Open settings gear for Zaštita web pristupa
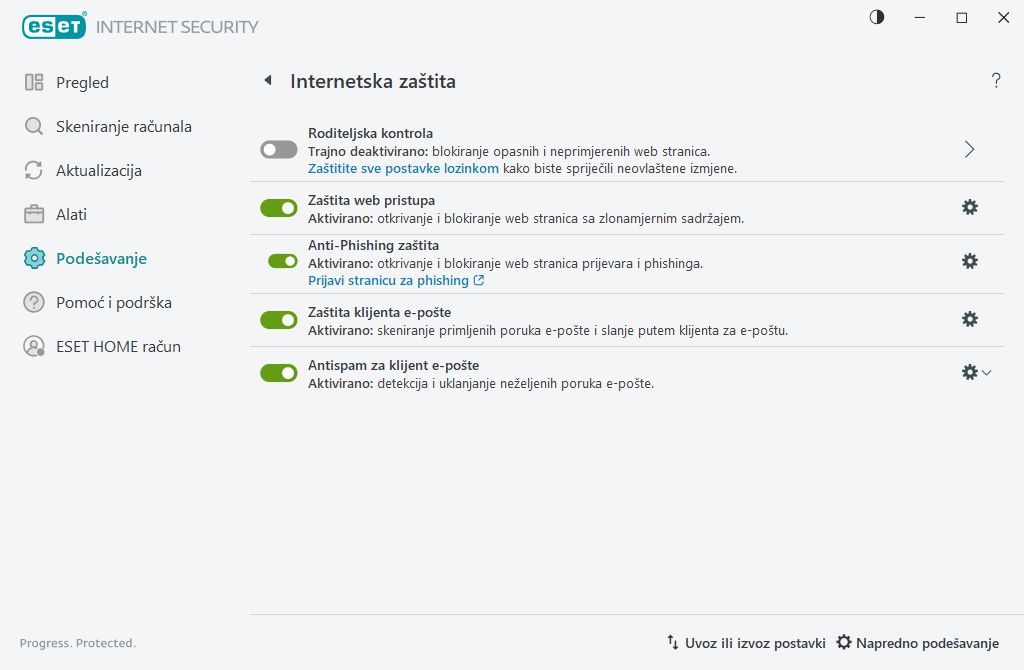 969,207
